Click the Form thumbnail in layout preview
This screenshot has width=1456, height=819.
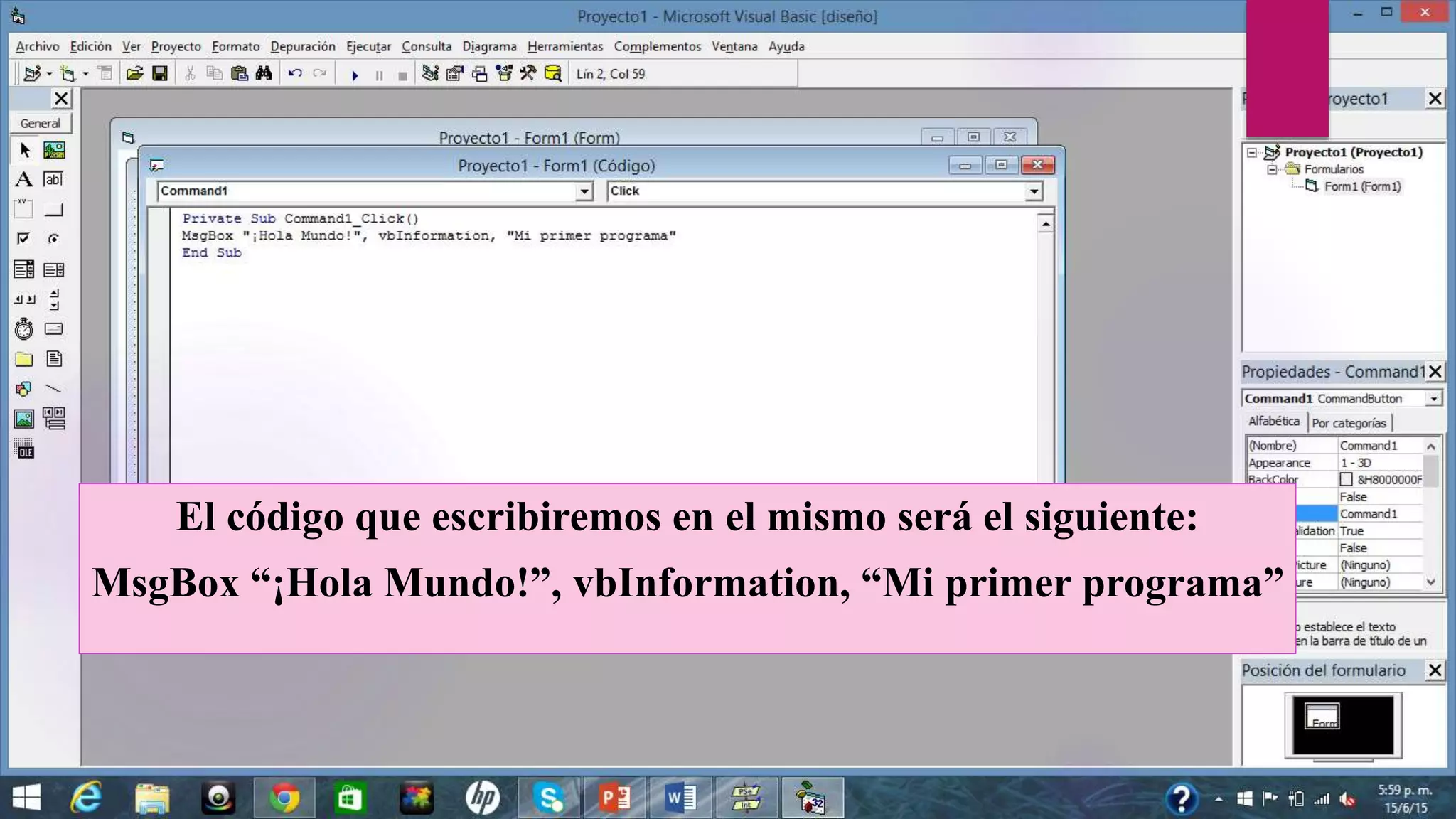pyautogui.click(x=1322, y=717)
